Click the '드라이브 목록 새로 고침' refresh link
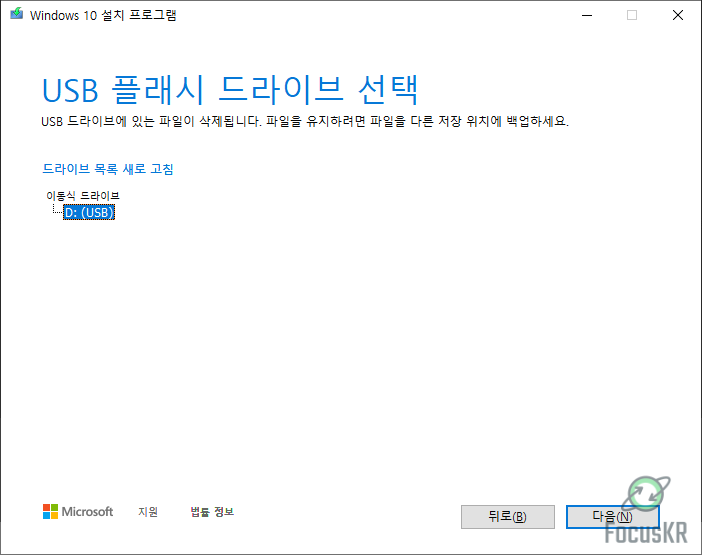The height and width of the screenshot is (555, 702). pyautogui.click(x=107, y=169)
